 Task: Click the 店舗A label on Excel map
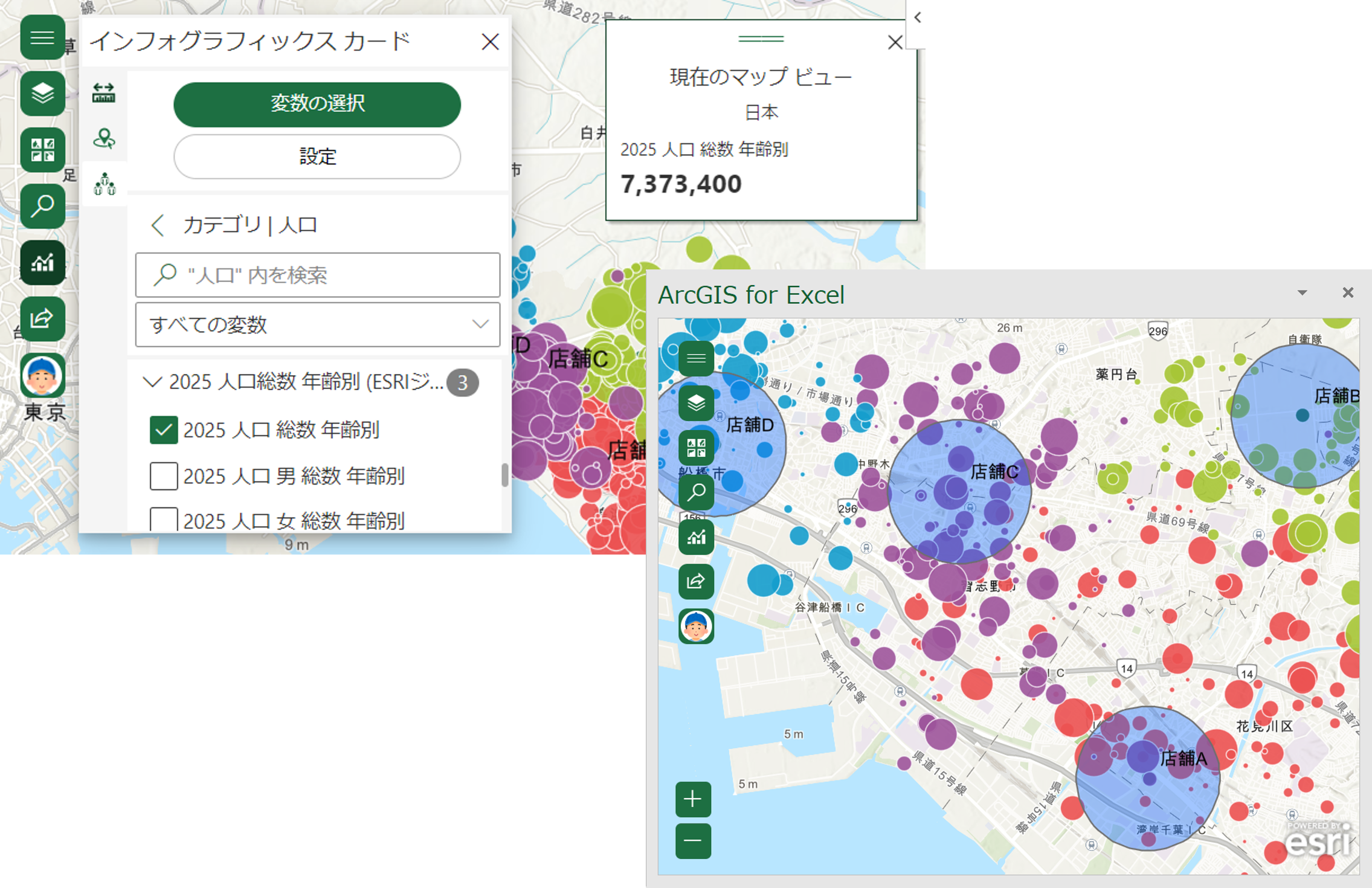pyautogui.click(x=1184, y=758)
